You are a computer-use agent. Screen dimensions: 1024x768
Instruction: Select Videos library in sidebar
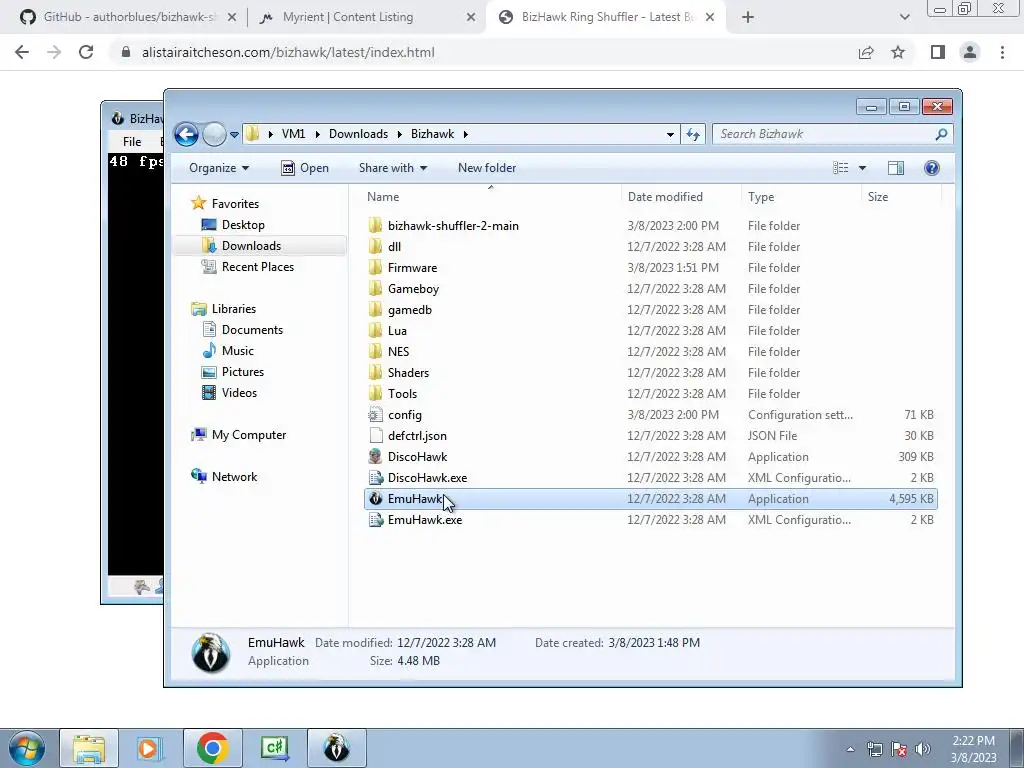239,392
